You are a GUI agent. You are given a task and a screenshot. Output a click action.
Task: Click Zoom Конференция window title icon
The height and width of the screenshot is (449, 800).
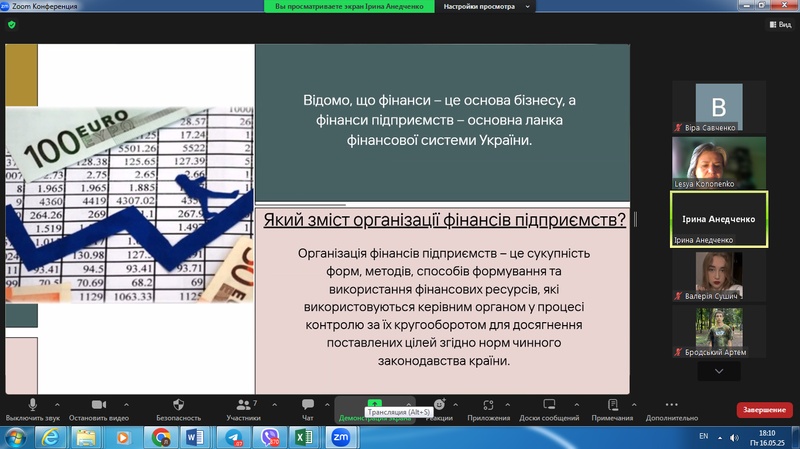click(5, 6)
